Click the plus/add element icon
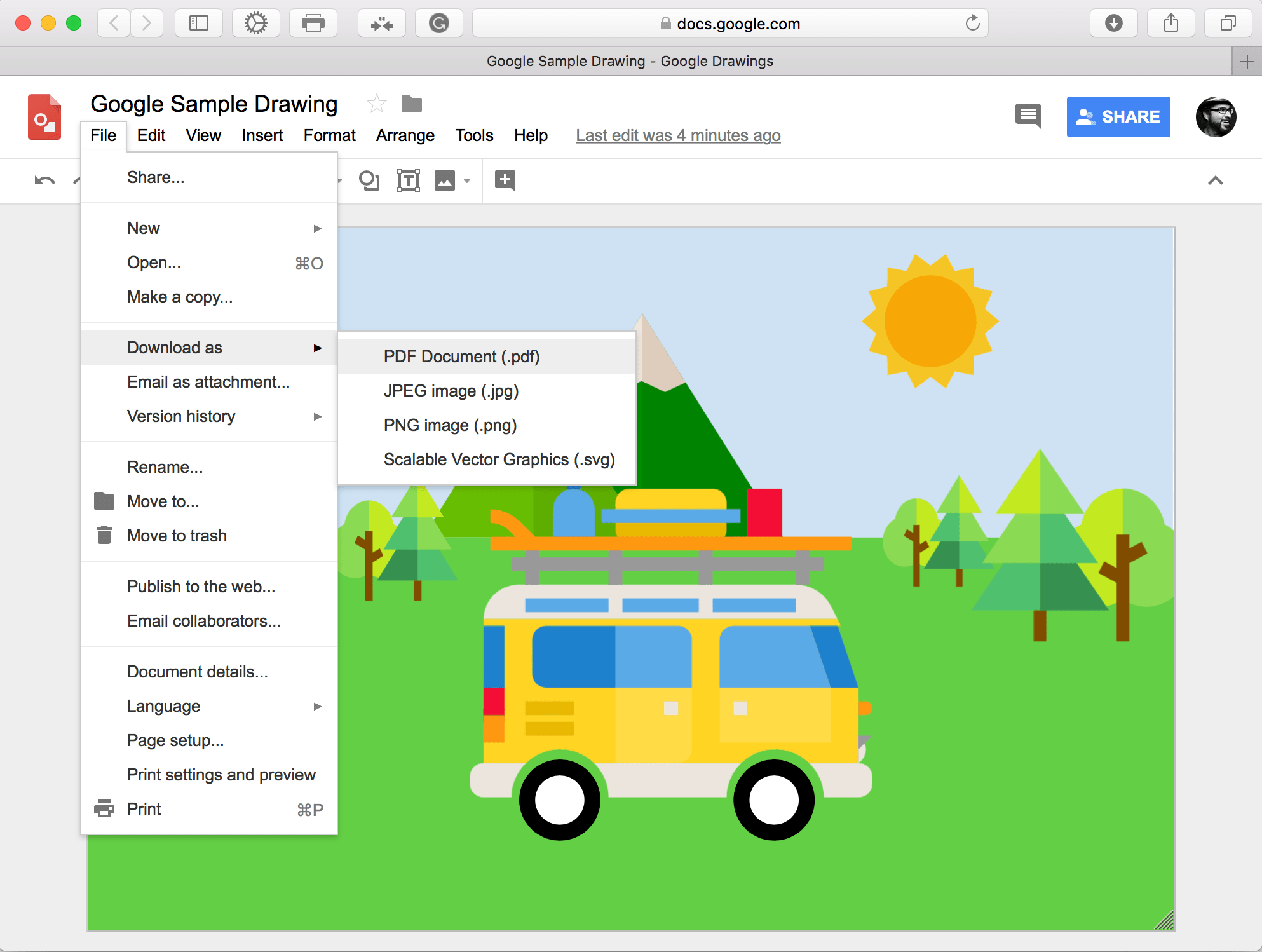This screenshot has height=952, width=1262. (x=505, y=180)
